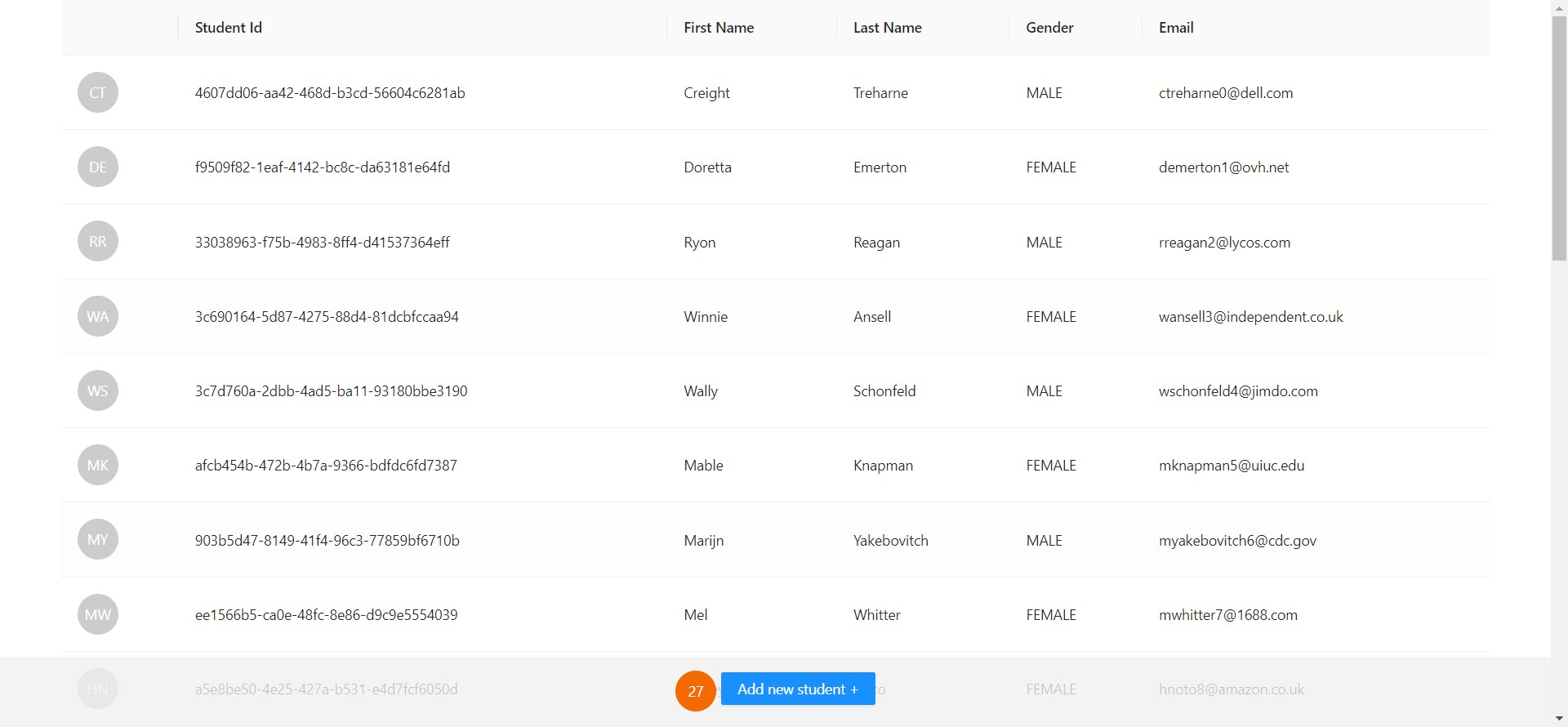Click the CT avatar for Creight Treharne
This screenshot has height=727, width=1568.
(98, 92)
